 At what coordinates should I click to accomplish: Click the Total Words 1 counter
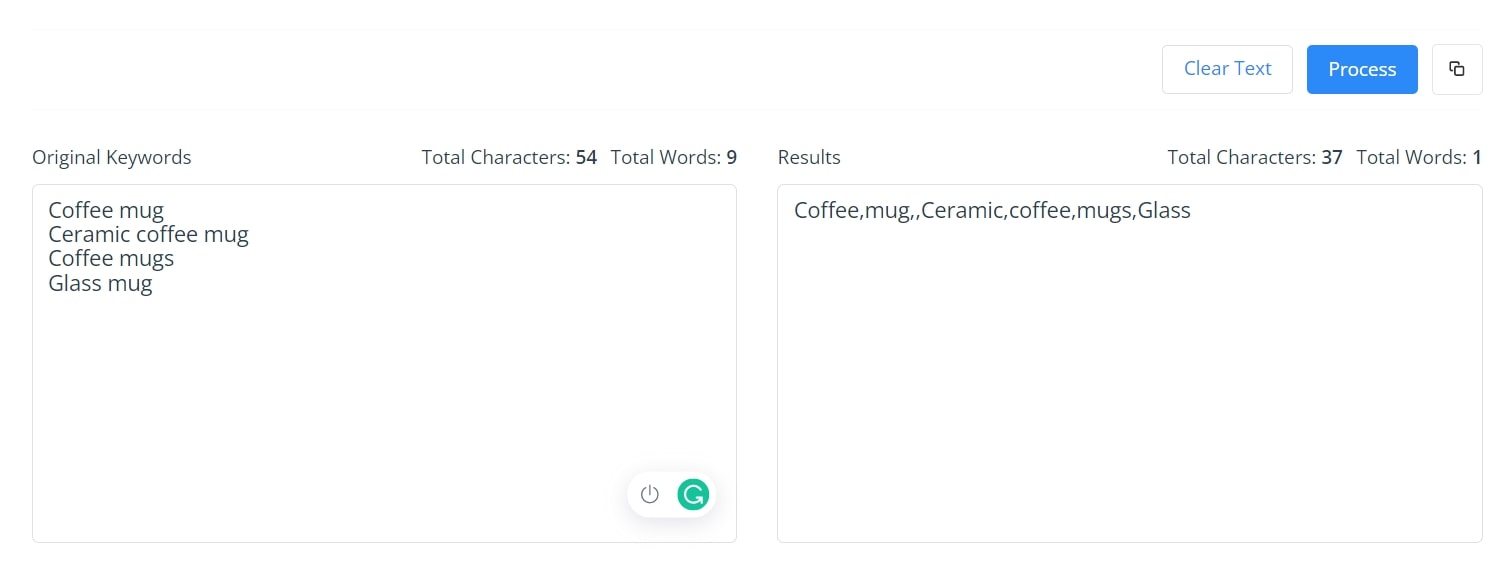(x=1419, y=157)
